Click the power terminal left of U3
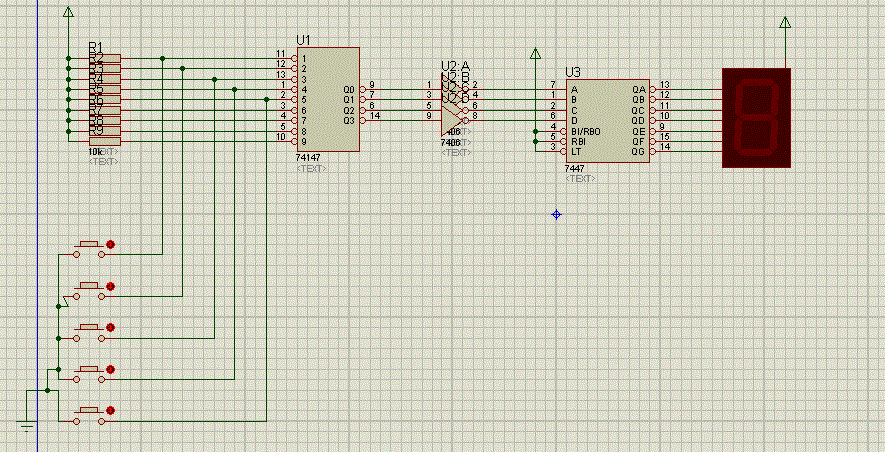The image size is (885, 452). pyautogui.click(x=536, y=54)
